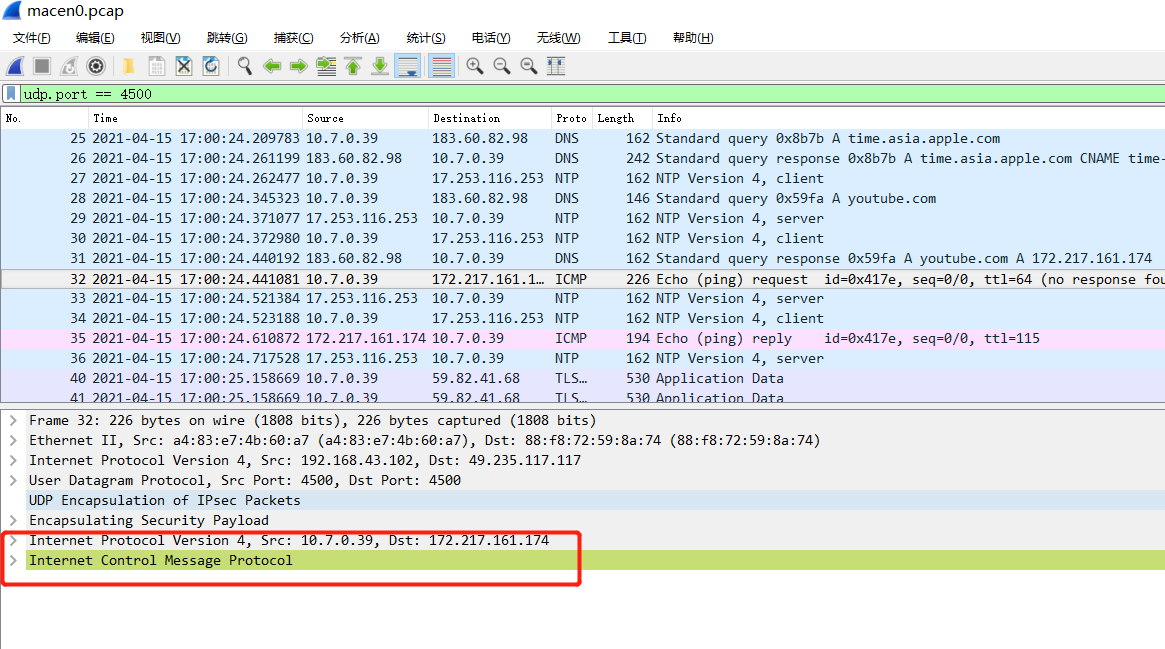Open the 统计(S) menu
This screenshot has width=1165, height=649.
click(x=425, y=38)
